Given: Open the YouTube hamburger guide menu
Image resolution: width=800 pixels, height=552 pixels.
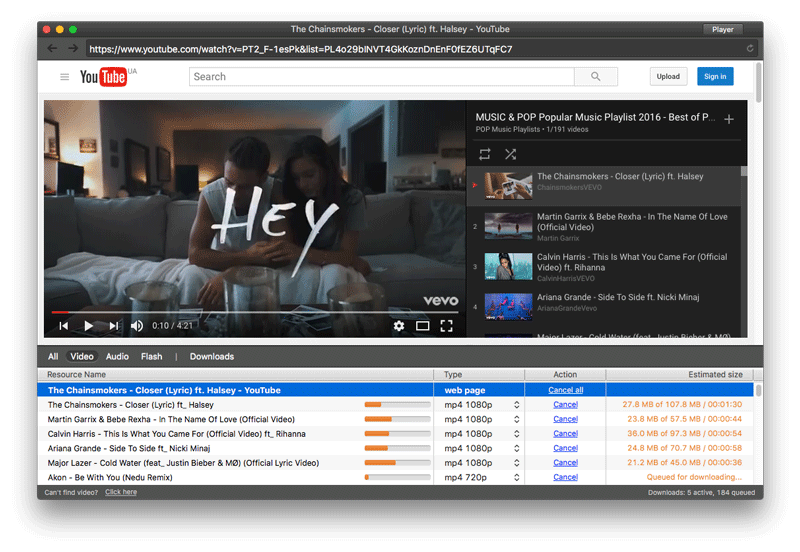Looking at the screenshot, I should [x=64, y=77].
